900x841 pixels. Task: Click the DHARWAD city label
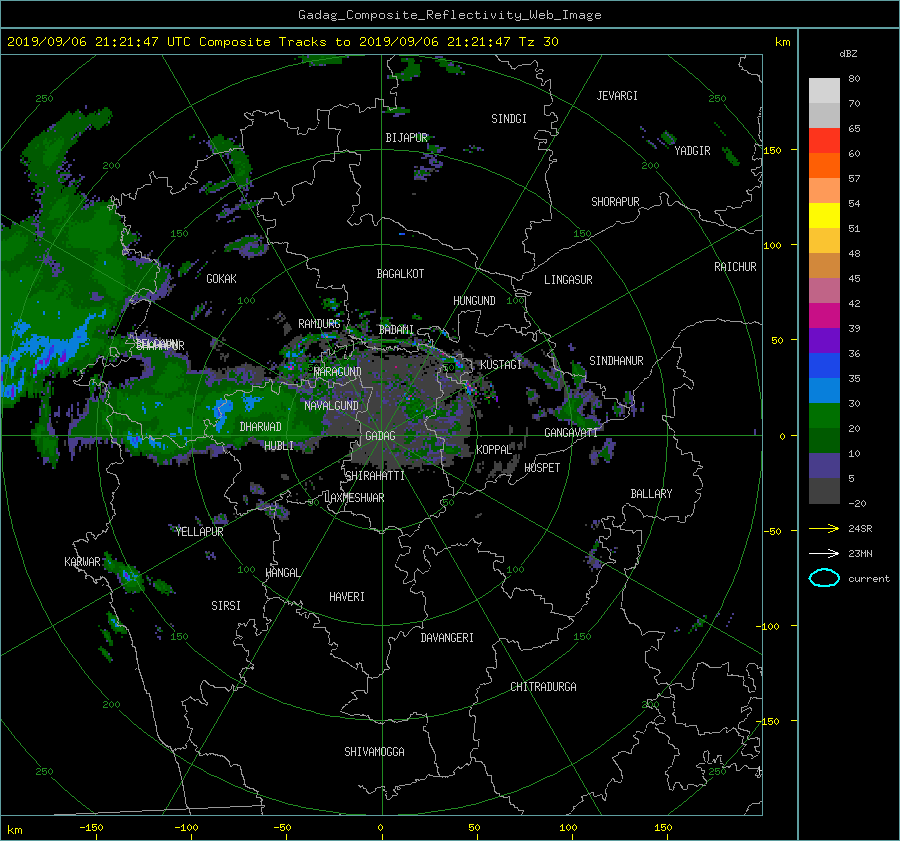(260, 427)
